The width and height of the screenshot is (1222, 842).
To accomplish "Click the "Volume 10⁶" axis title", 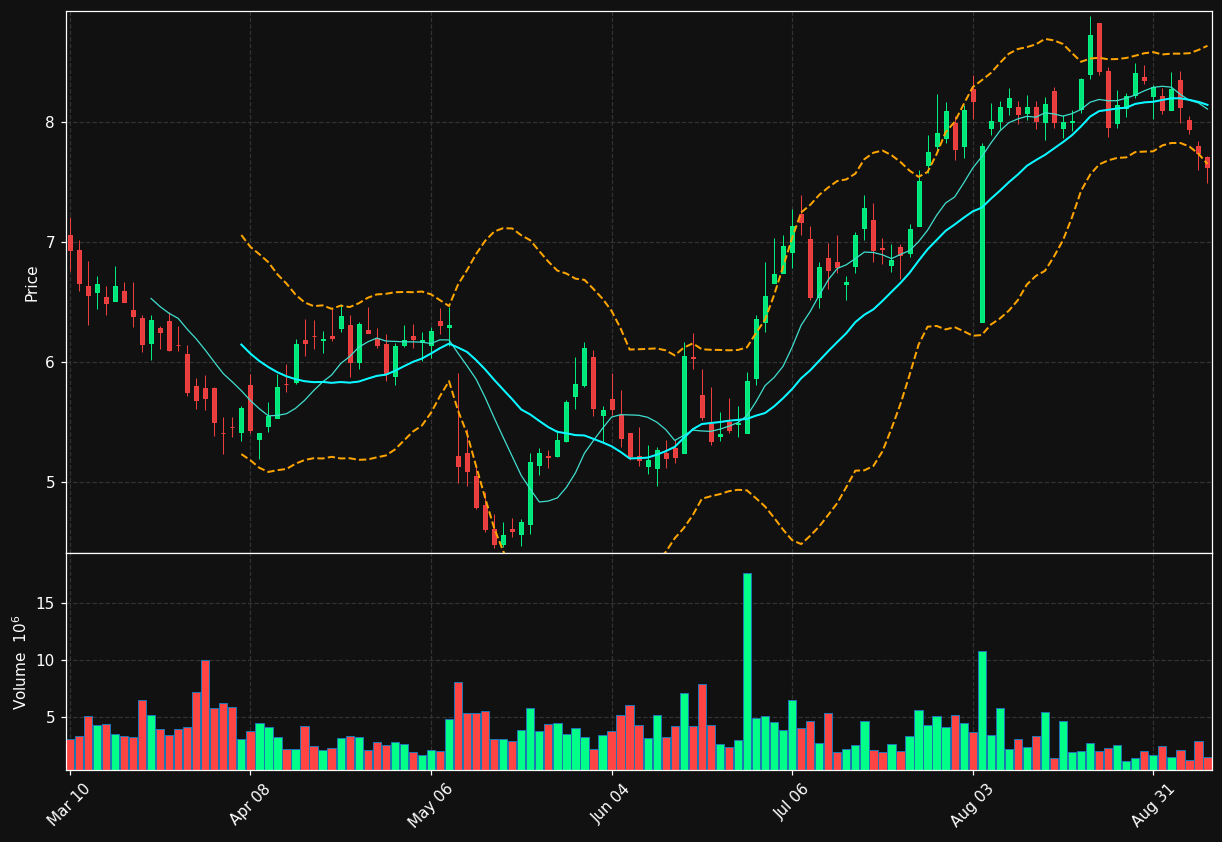I will coord(20,662).
